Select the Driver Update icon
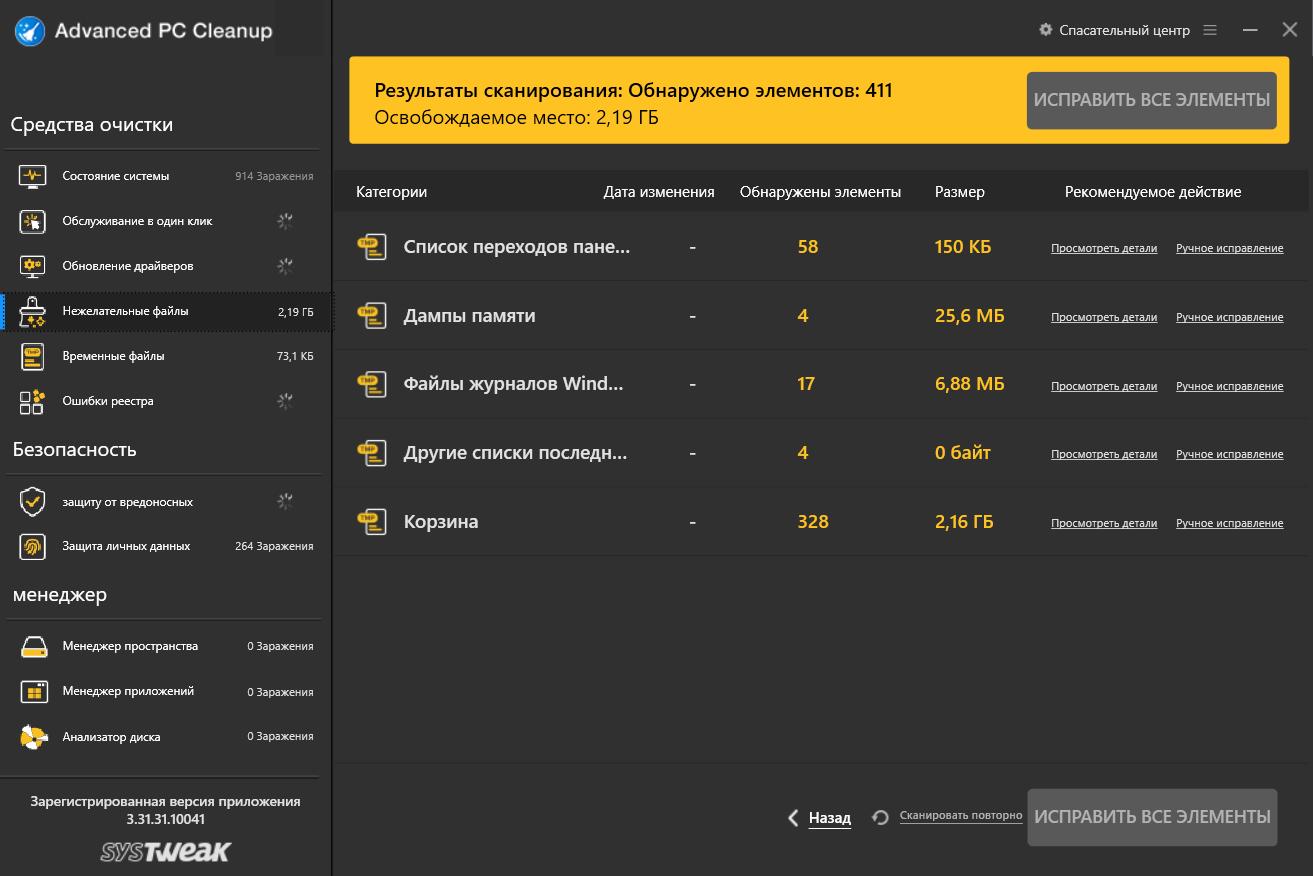Viewport: 1313px width, 876px height. click(32, 266)
